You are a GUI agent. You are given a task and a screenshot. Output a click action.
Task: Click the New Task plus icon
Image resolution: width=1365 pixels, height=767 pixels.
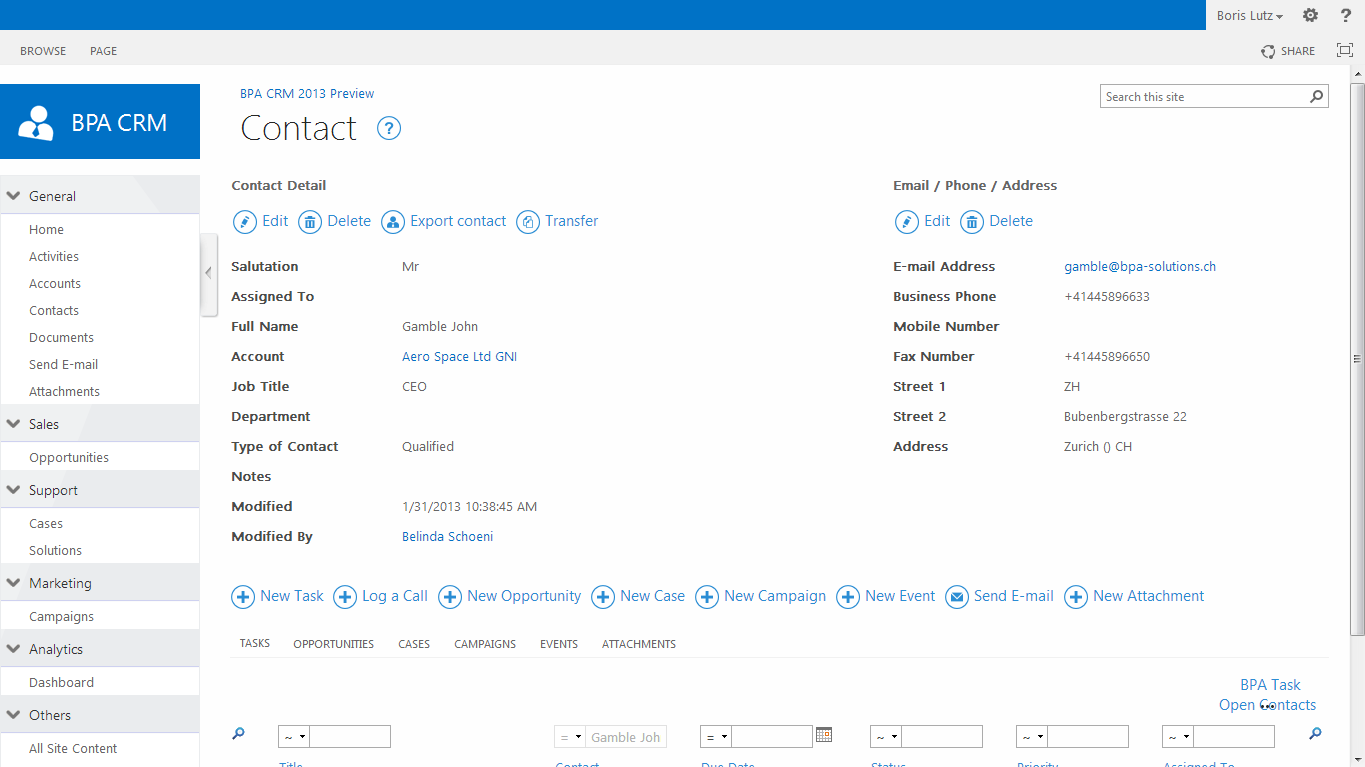pyautogui.click(x=243, y=597)
